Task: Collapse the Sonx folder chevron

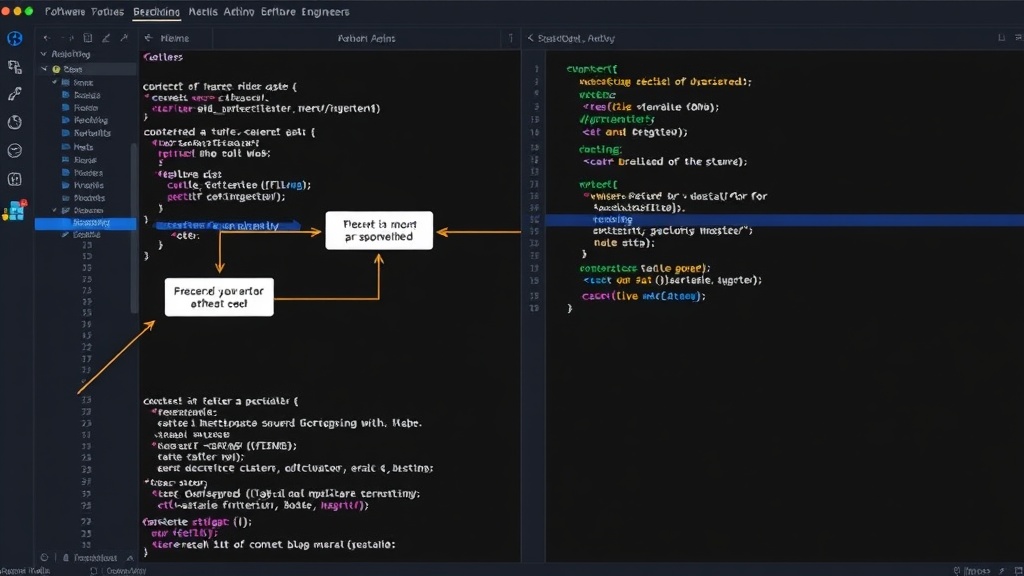Action: (55, 83)
